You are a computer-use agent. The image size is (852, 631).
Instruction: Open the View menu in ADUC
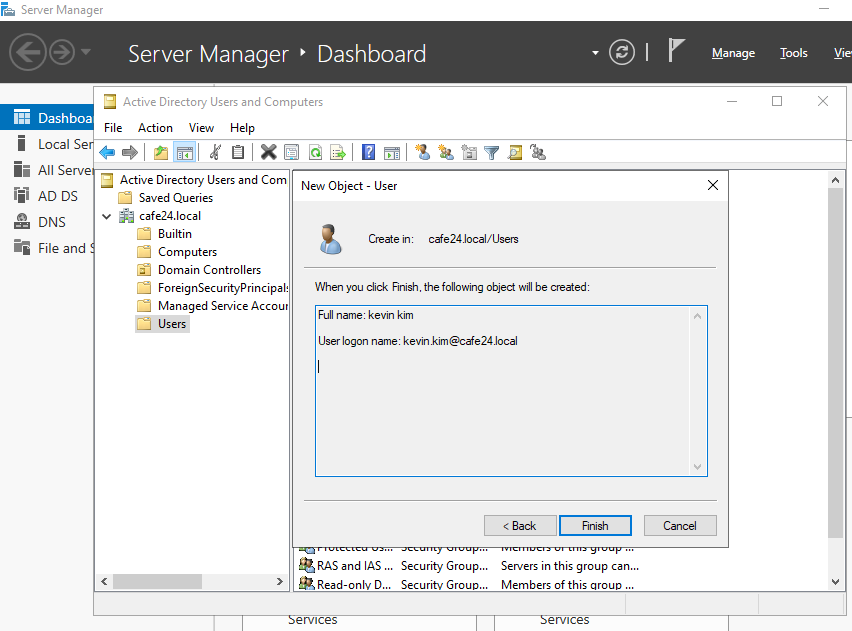tap(201, 128)
